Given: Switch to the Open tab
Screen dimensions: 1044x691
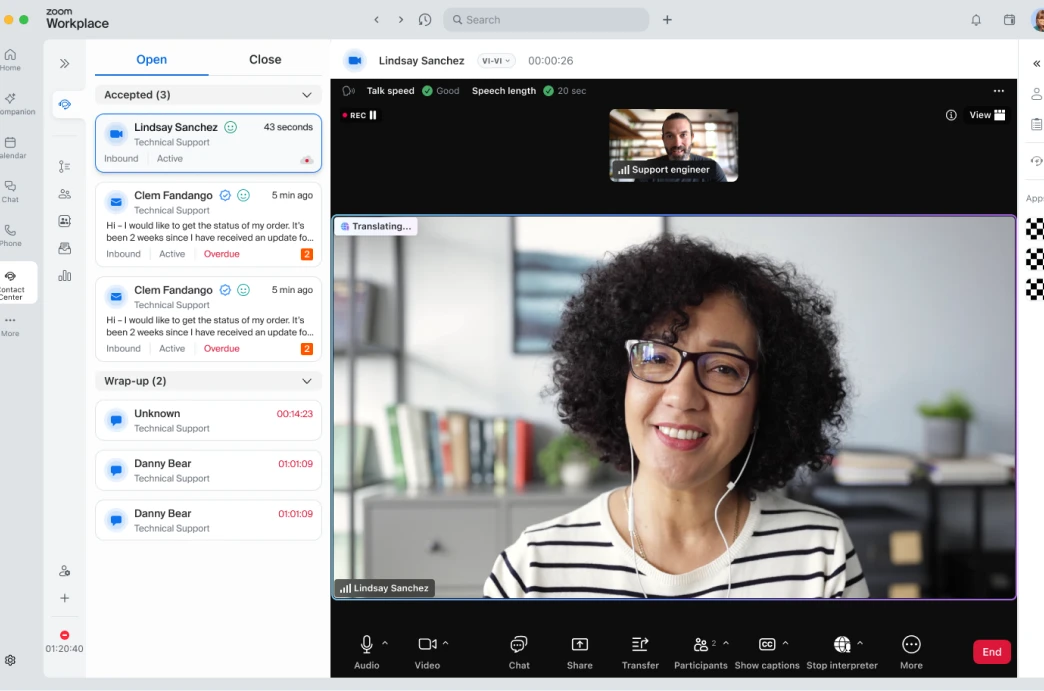Looking at the screenshot, I should [x=152, y=59].
